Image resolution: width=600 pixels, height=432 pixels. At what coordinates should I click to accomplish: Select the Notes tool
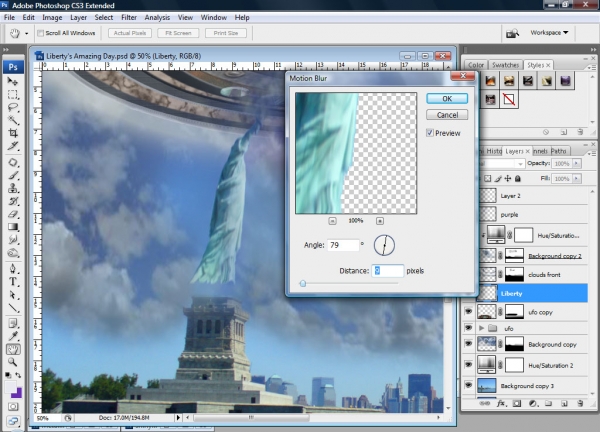13,324
